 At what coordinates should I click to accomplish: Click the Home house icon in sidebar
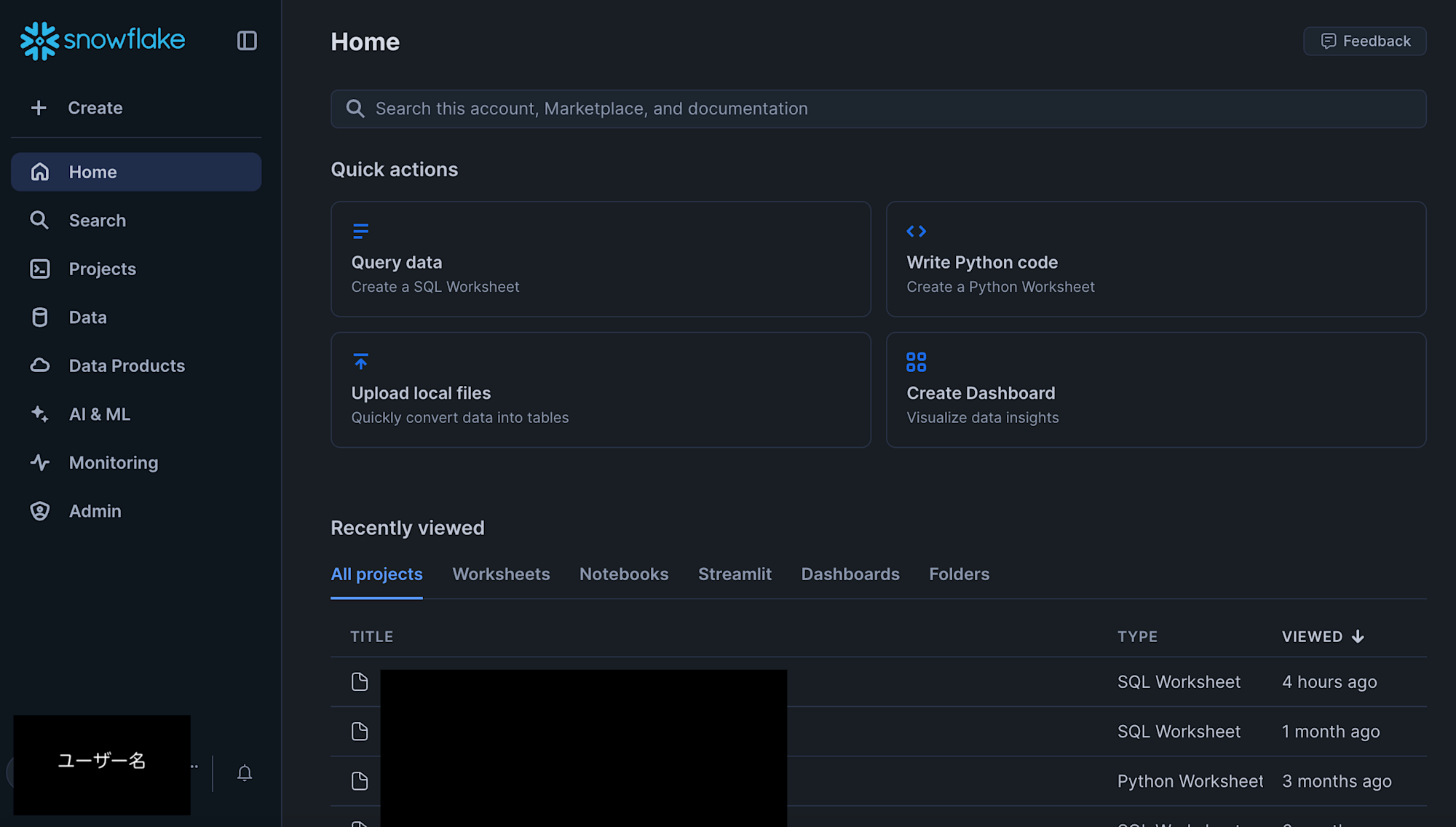pos(40,172)
